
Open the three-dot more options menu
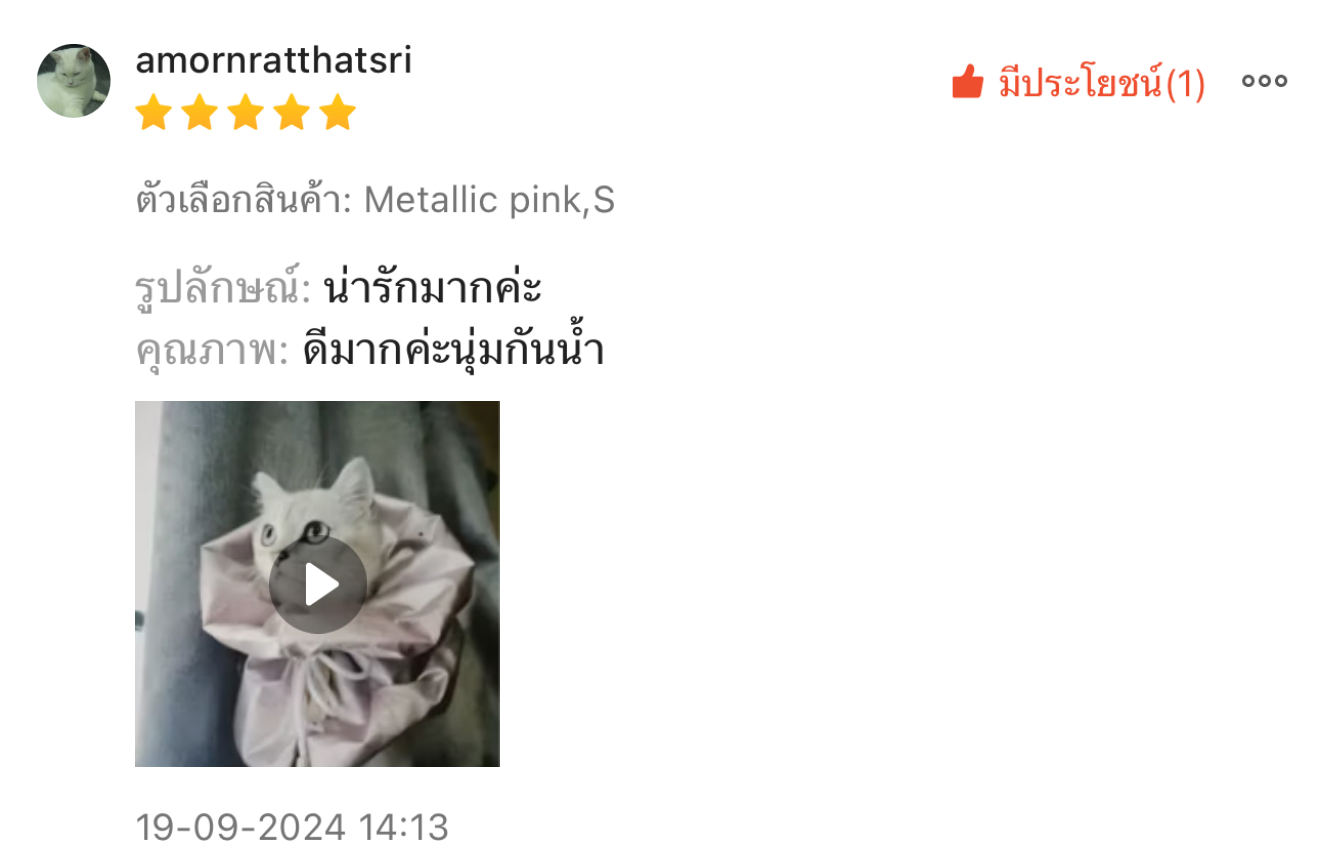coord(1264,81)
